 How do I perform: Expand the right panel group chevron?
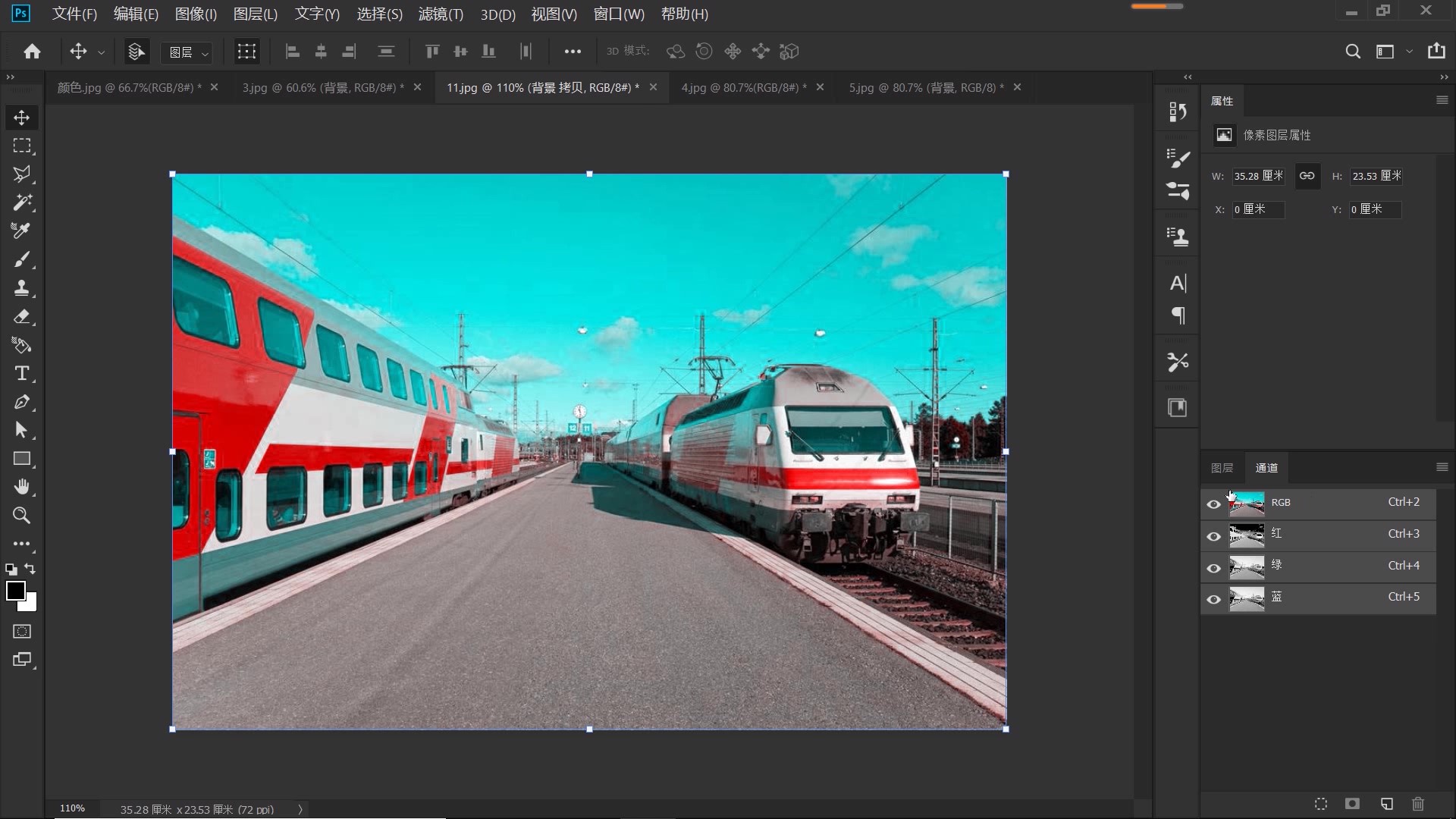pyautogui.click(x=1444, y=77)
